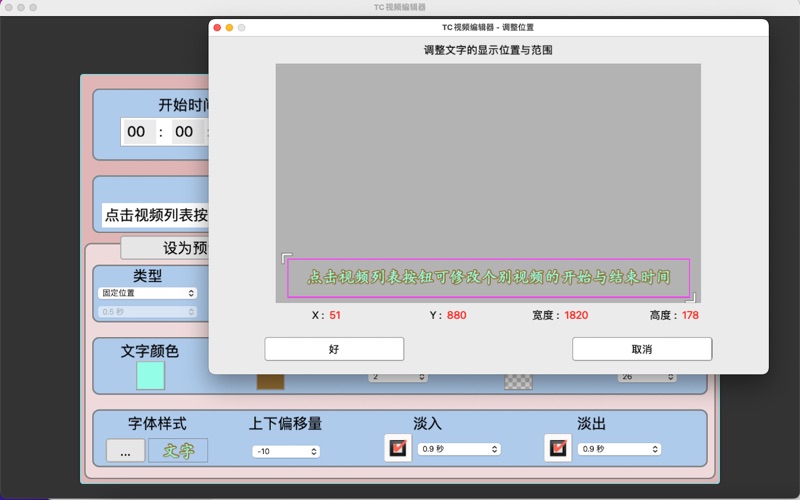Click the 设为预 preset button
800x500 pixels.
(165, 248)
